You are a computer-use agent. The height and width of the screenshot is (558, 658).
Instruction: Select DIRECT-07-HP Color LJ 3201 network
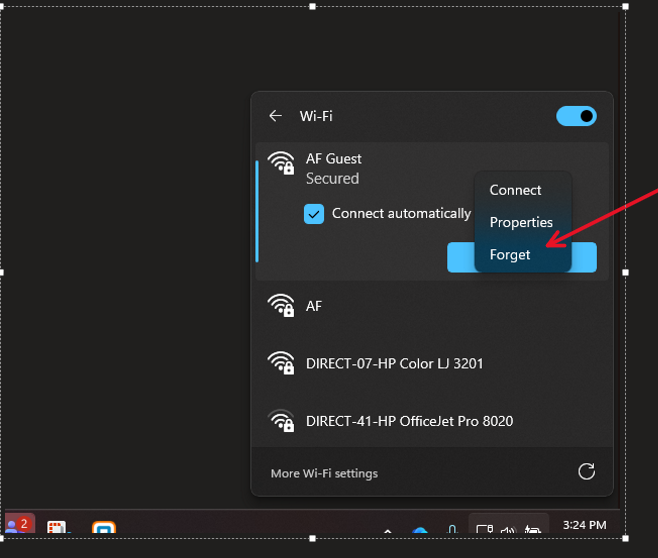tap(432, 363)
